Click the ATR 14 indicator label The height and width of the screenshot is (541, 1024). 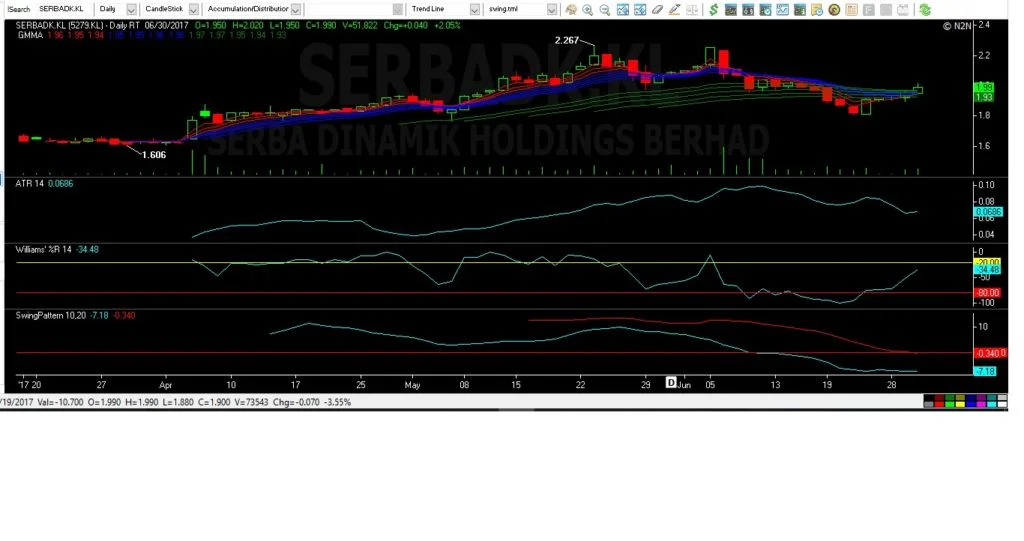pos(29,184)
